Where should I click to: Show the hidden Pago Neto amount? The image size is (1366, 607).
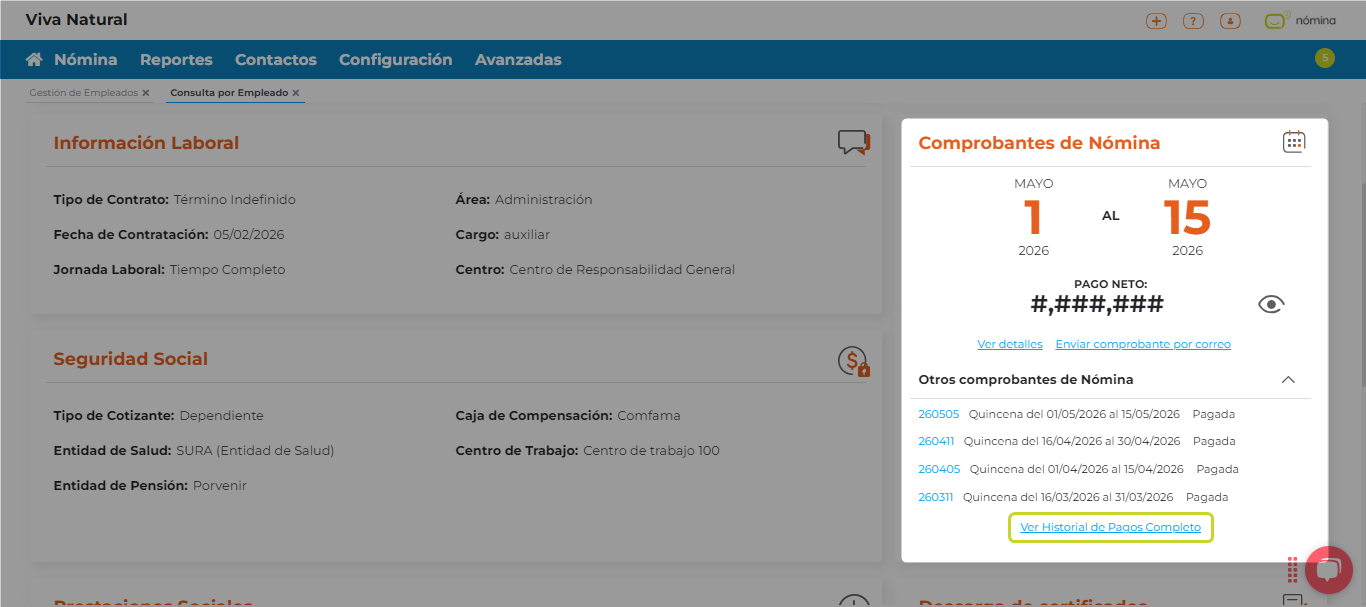coord(1271,305)
